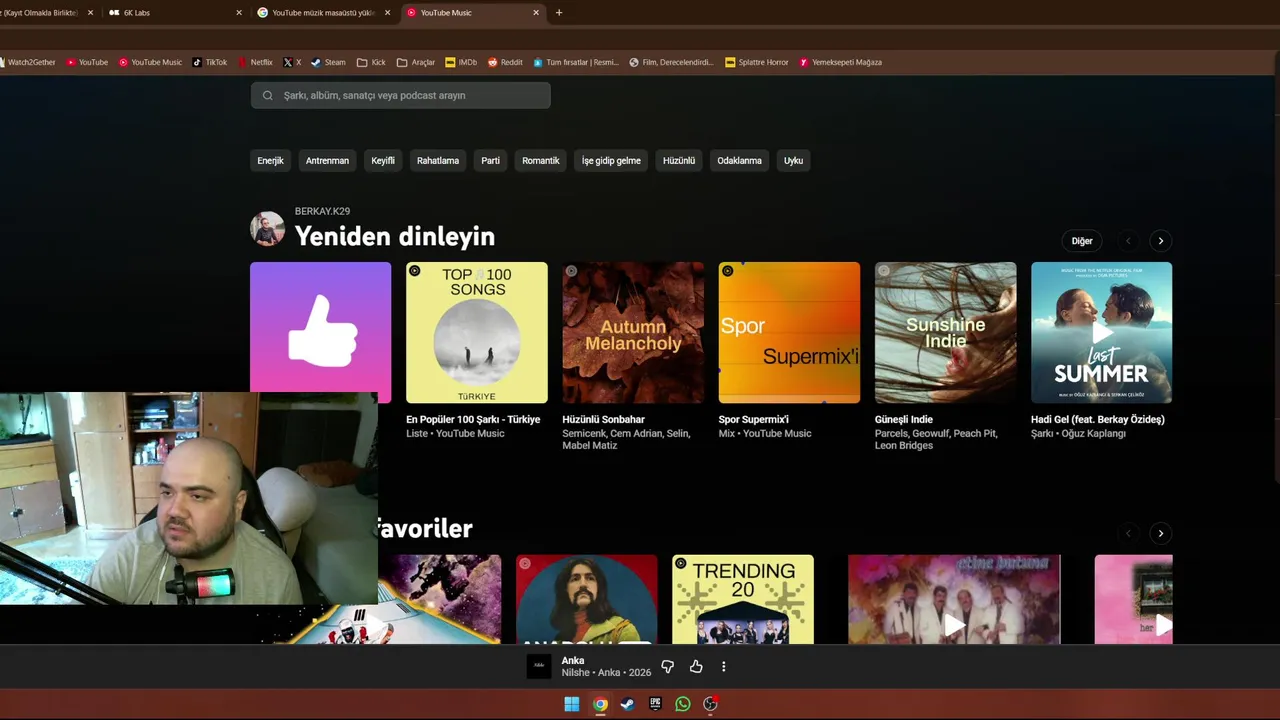Open the Hüzünlü Sonbahar title link
The height and width of the screenshot is (720, 1280).
click(x=603, y=420)
